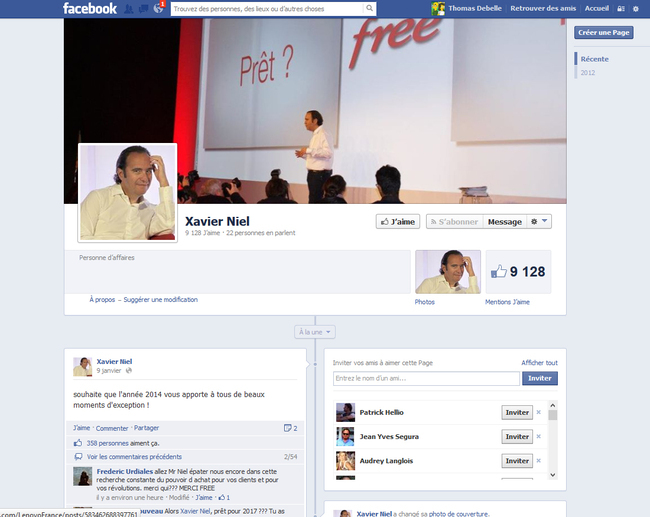Open friend requests icon in top bar

[129, 9]
